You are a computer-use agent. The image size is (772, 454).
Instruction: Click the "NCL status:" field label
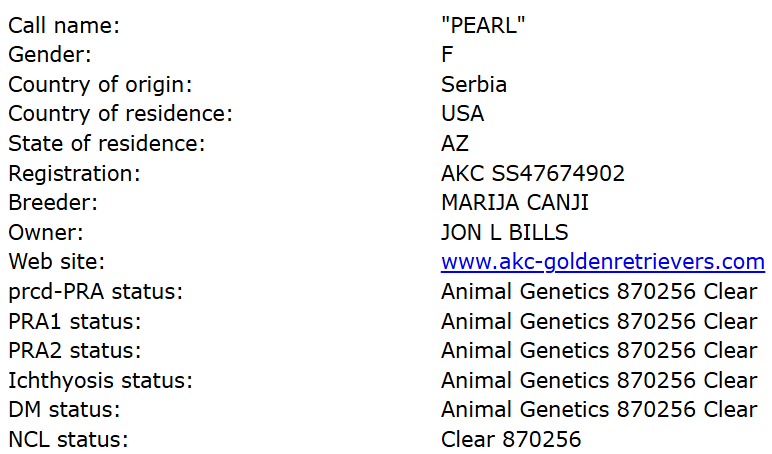[x=68, y=440]
